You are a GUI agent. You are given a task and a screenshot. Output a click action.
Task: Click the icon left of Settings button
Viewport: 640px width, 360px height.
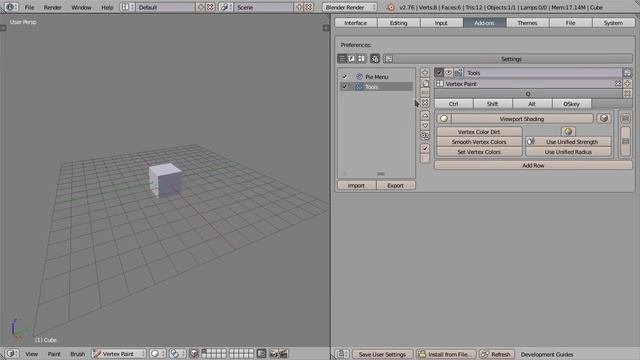point(389,59)
